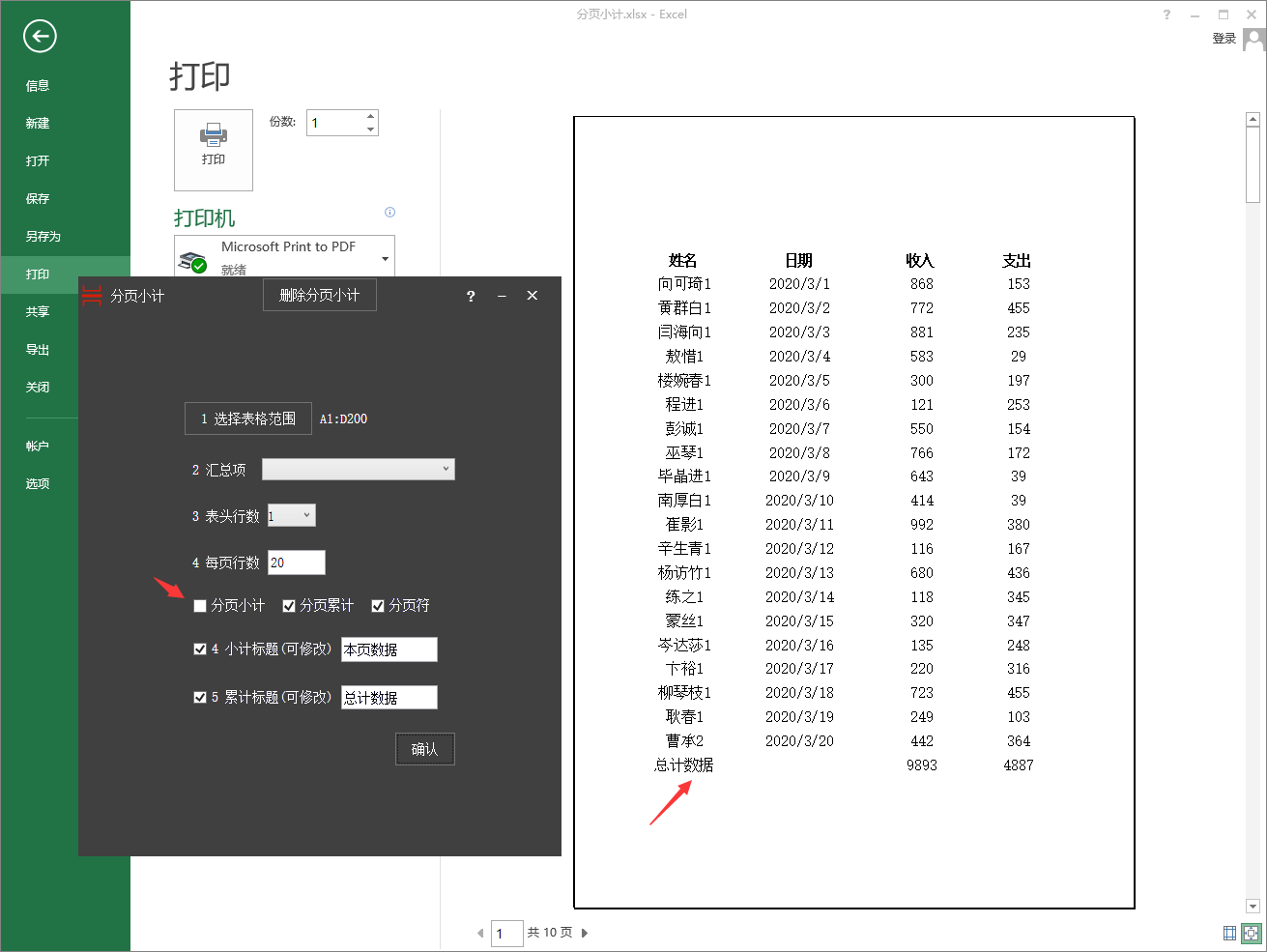Click the Microsoft Print to PDF printer icon
This screenshot has width=1267, height=952.
click(x=193, y=261)
